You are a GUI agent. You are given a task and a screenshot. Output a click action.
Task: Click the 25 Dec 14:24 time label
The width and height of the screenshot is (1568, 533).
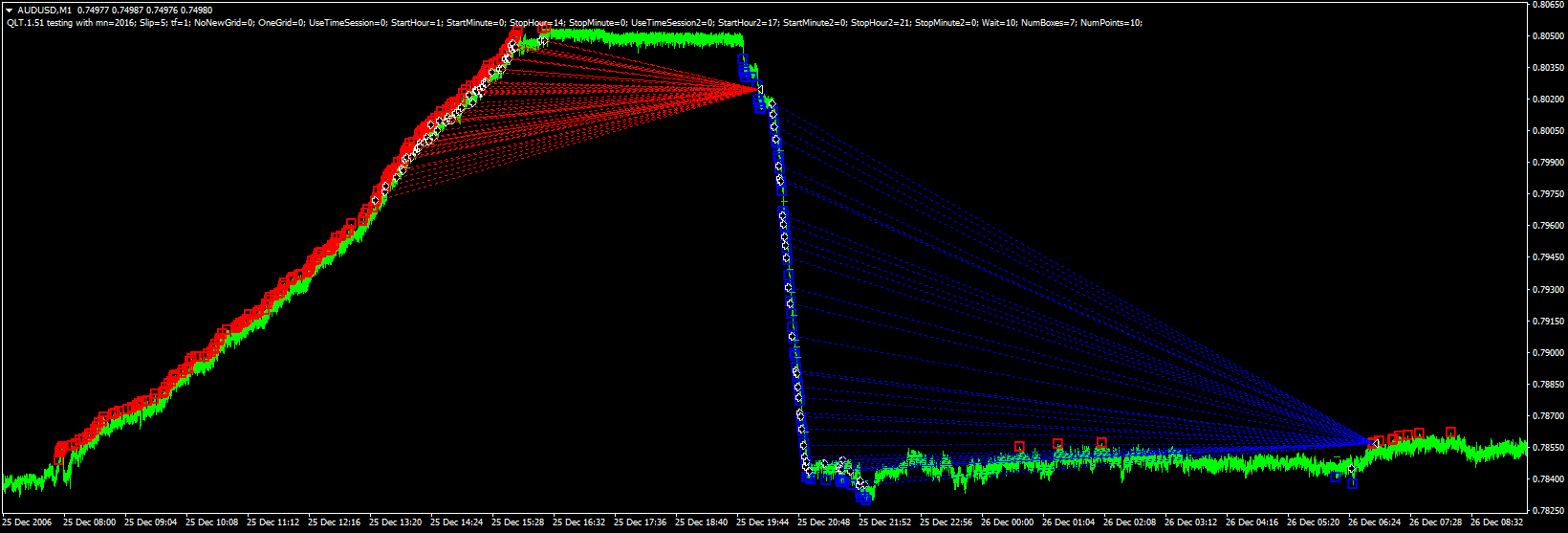457,522
